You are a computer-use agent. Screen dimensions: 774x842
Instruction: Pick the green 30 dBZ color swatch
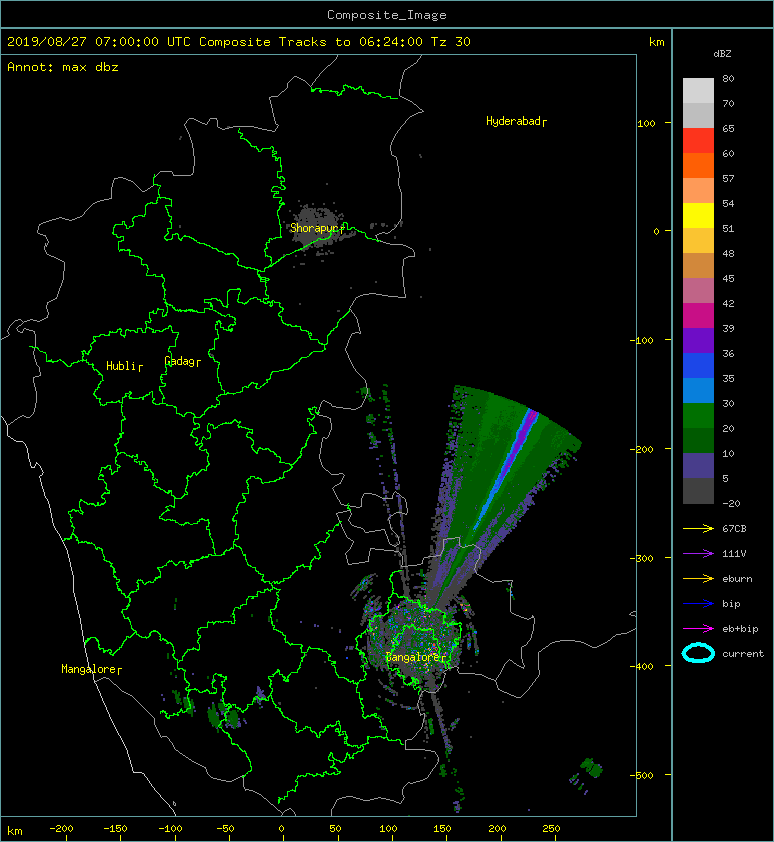click(x=698, y=415)
